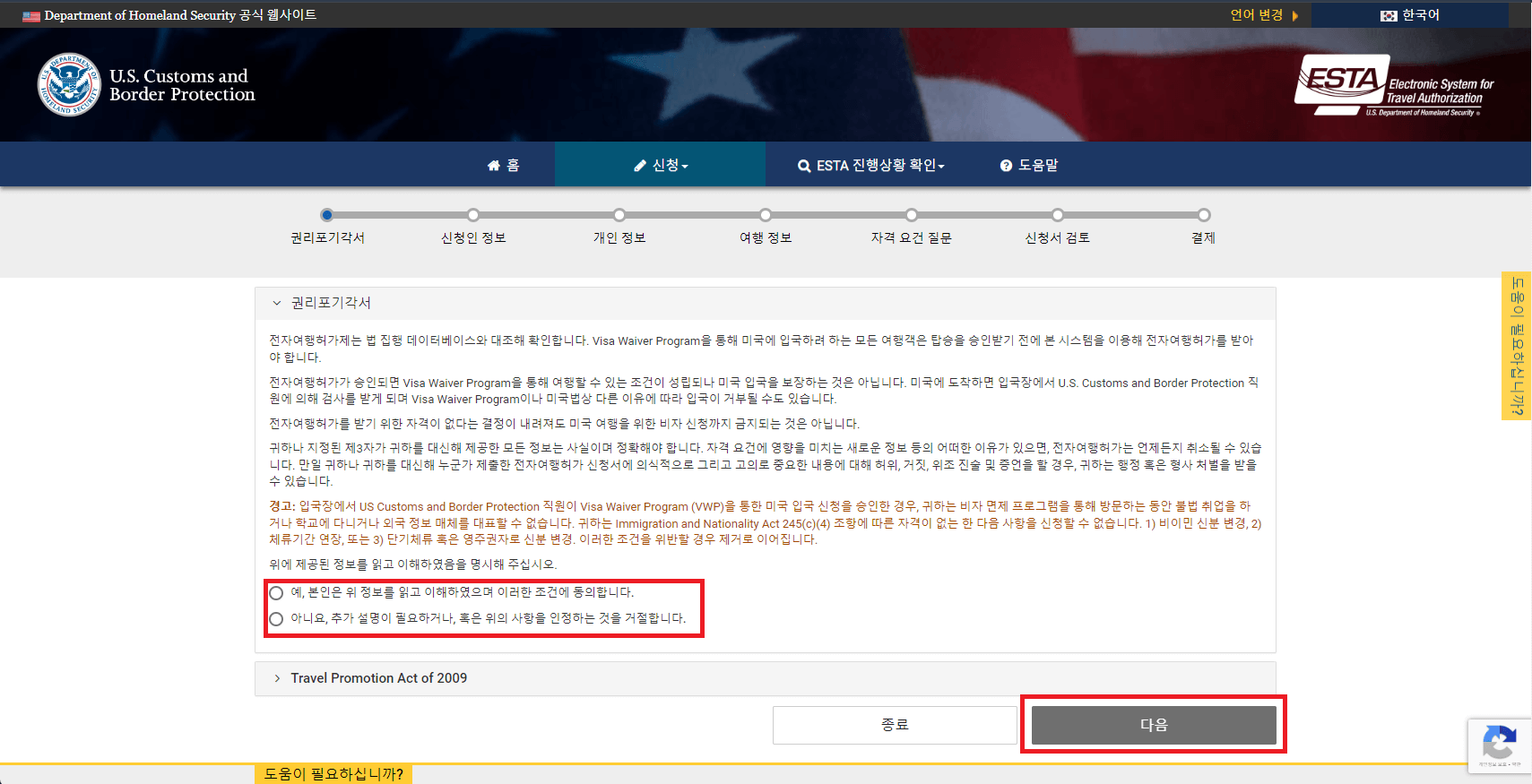Click the 경고: warning paragraph text

tap(766, 523)
